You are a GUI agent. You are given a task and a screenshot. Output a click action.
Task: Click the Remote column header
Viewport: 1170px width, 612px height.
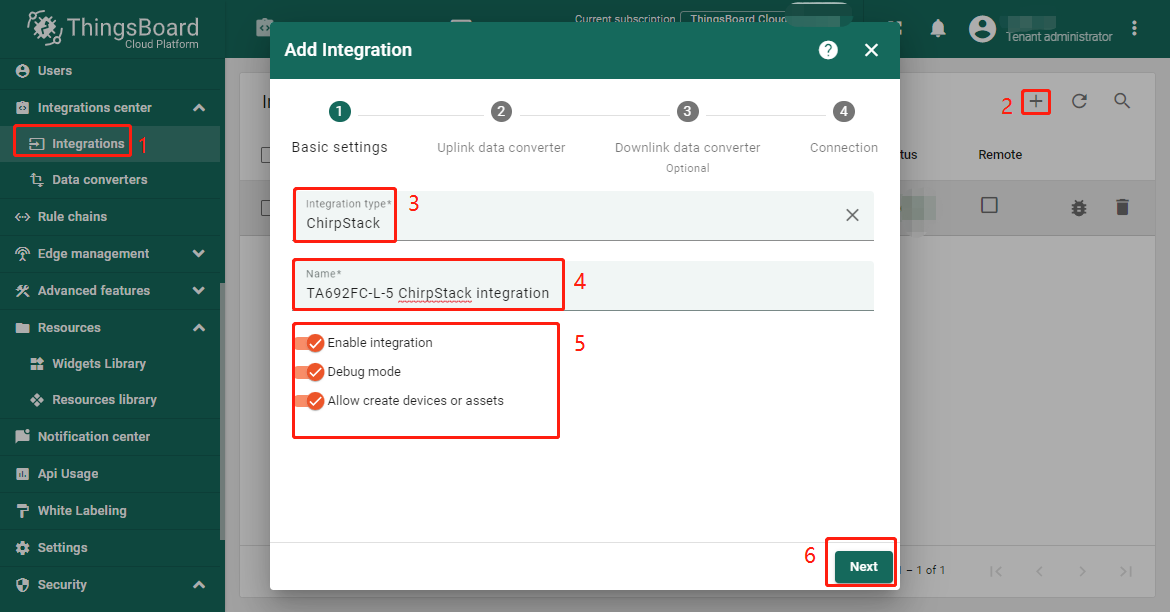click(x=1000, y=154)
